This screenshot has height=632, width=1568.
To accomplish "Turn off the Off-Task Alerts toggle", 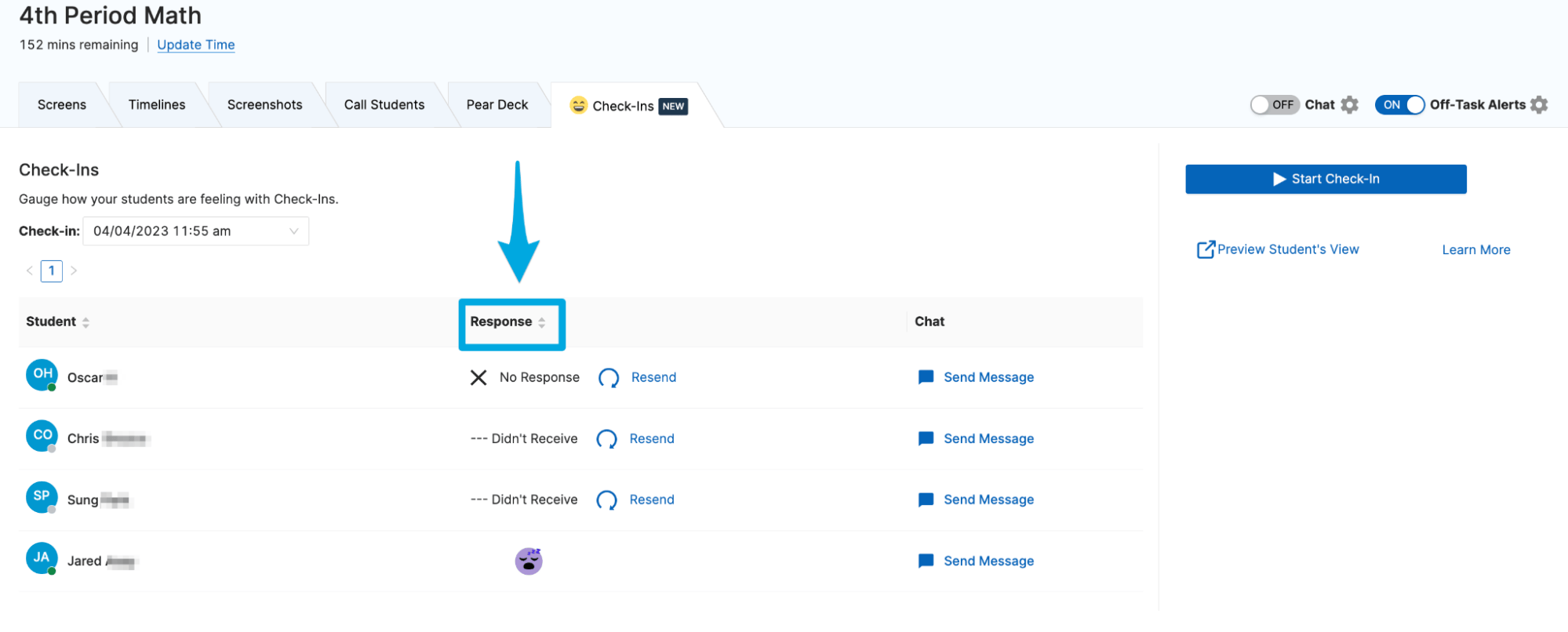I will coord(1399,105).
